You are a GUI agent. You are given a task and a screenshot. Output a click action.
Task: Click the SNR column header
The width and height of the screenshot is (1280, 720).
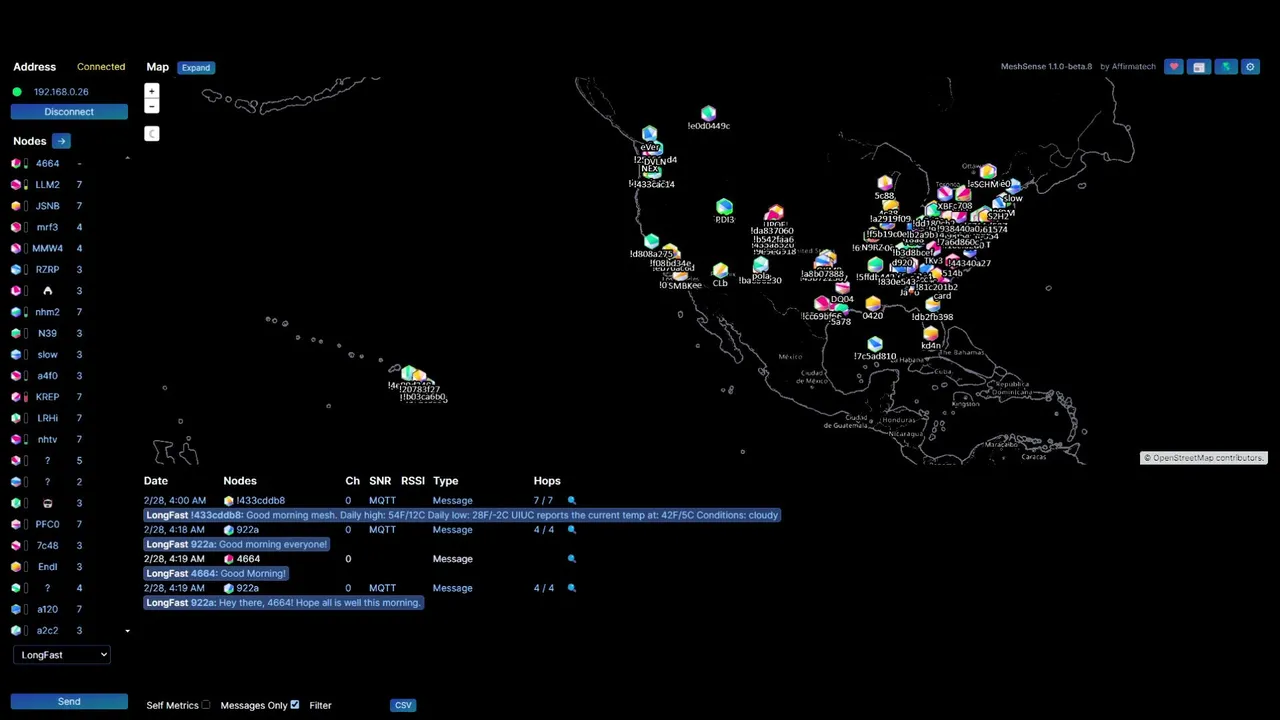coord(380,481)
